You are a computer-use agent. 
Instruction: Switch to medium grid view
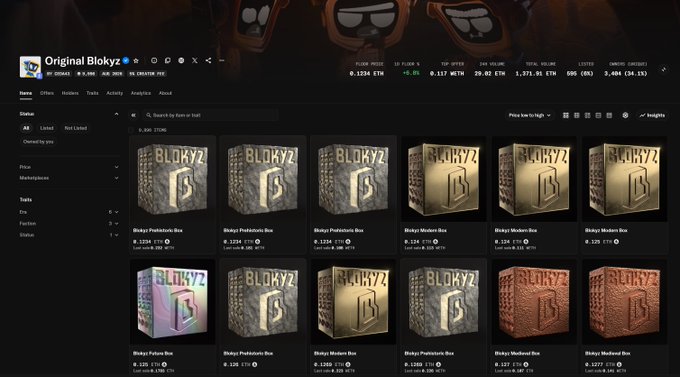576,115
